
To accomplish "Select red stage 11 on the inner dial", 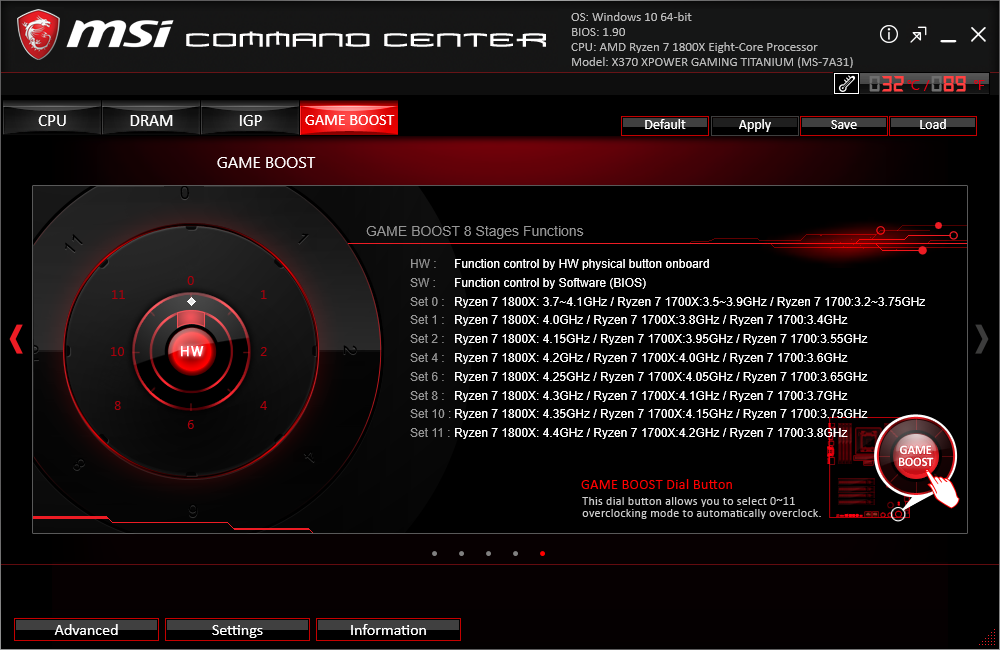I will pyautogui.click(x=118, y=295).
